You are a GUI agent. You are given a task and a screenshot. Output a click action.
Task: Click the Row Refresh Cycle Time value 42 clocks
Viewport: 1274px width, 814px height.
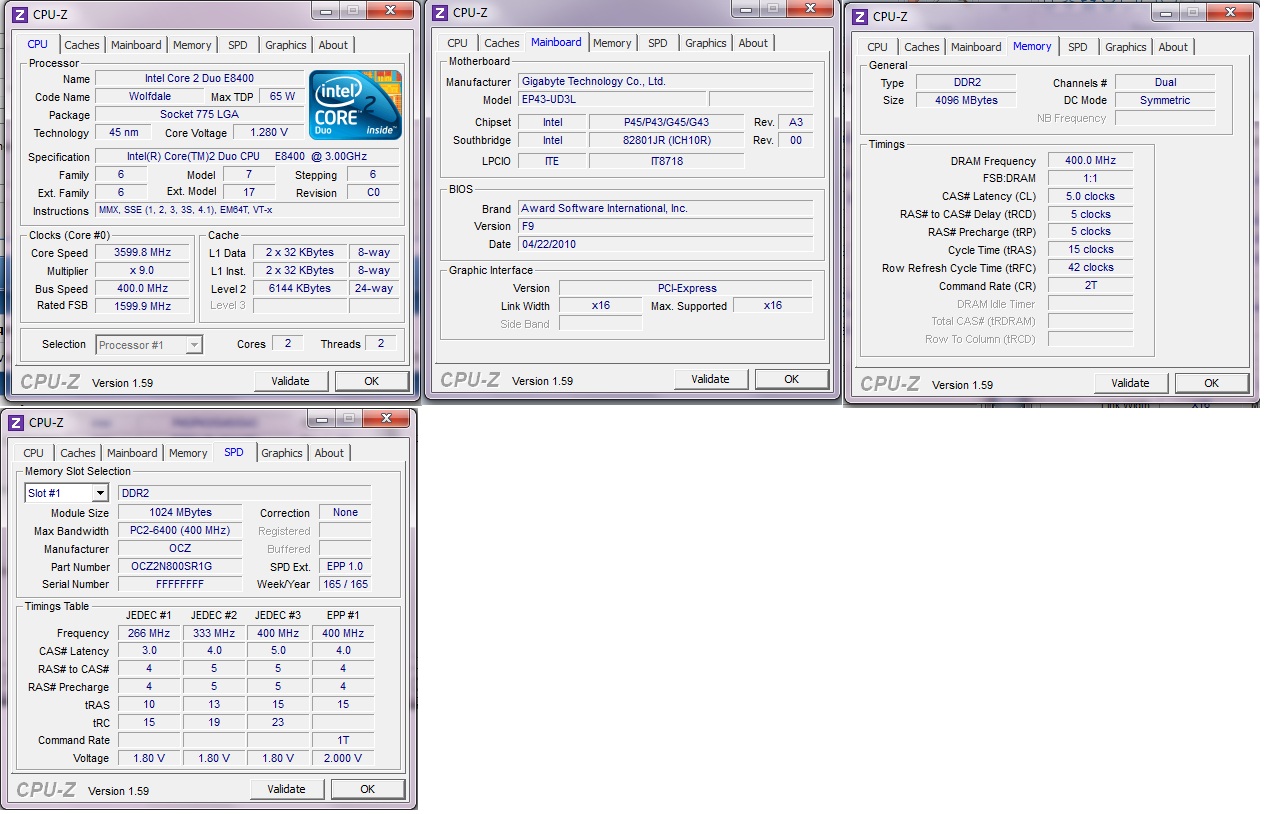(1090, 268)
